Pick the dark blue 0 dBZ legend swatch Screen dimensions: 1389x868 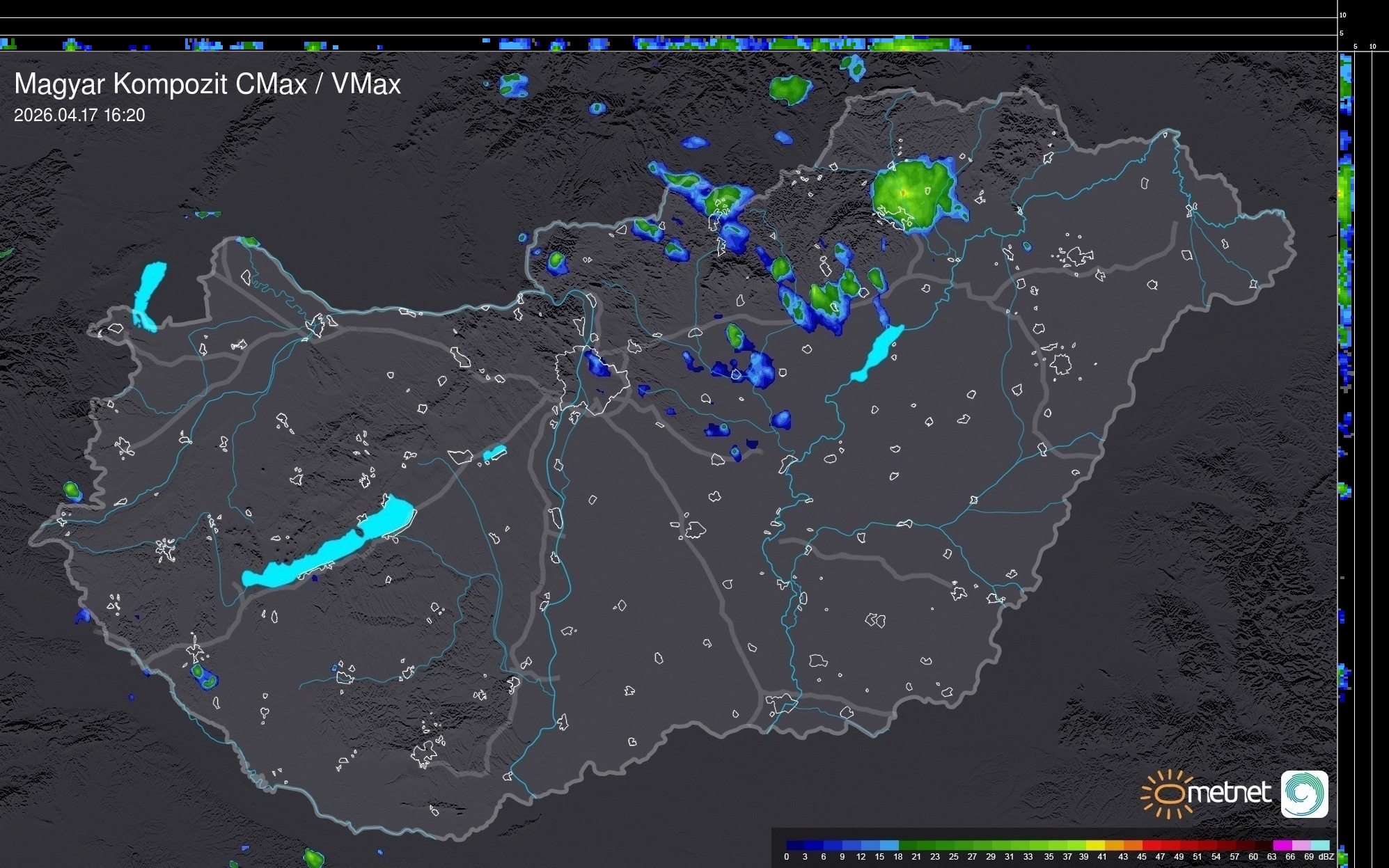click(796, 845)
